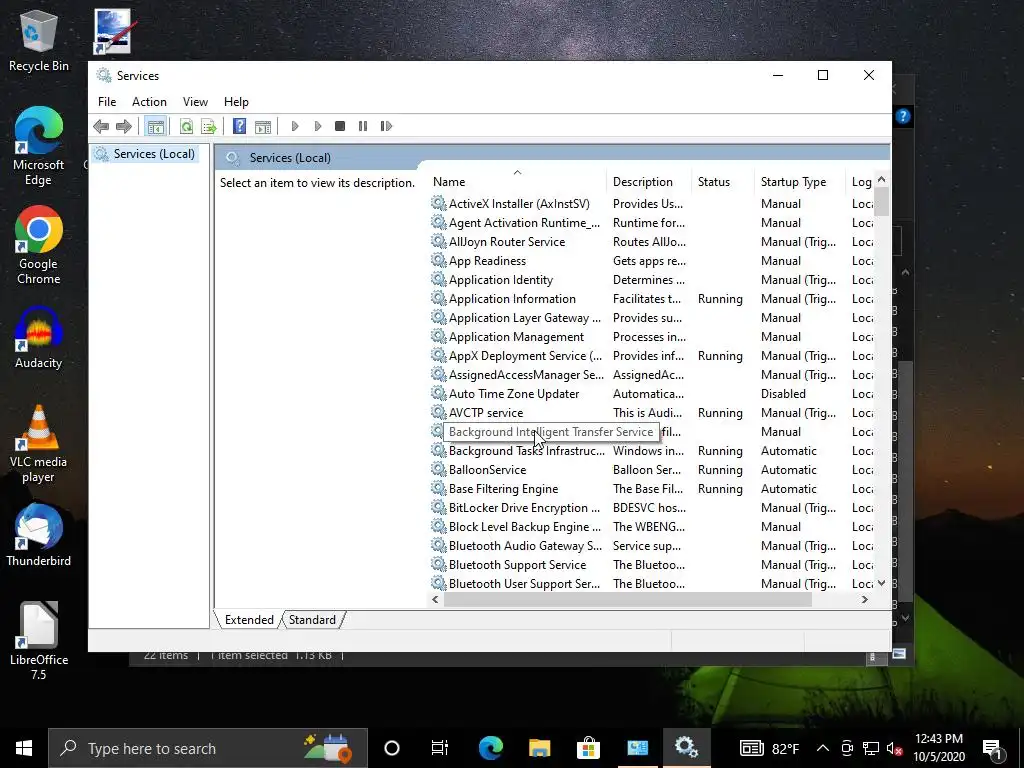Click the vertical scrollbar down arrow in services list
Viewport: 1024px width, 768px height.
click(882, 583)
